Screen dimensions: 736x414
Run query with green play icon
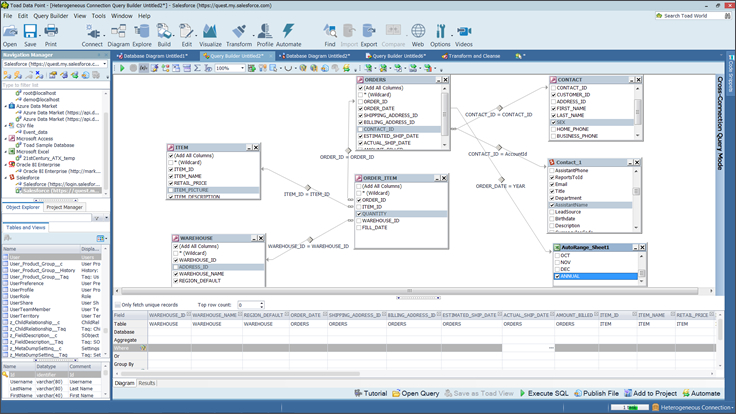coord(123,69)
